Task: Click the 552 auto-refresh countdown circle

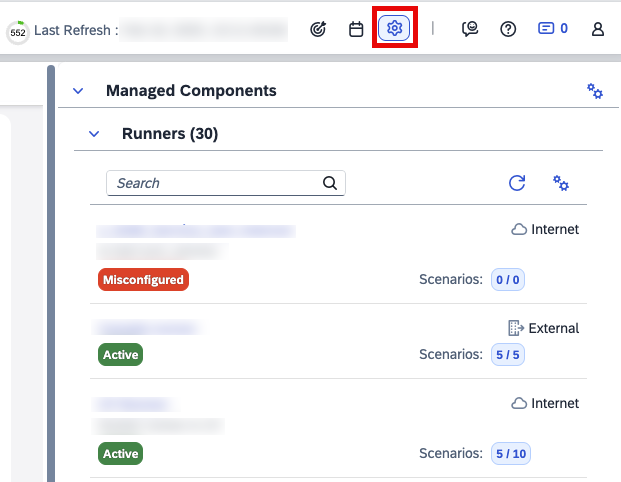Action: pyautogui.click(x=17, y=32)
